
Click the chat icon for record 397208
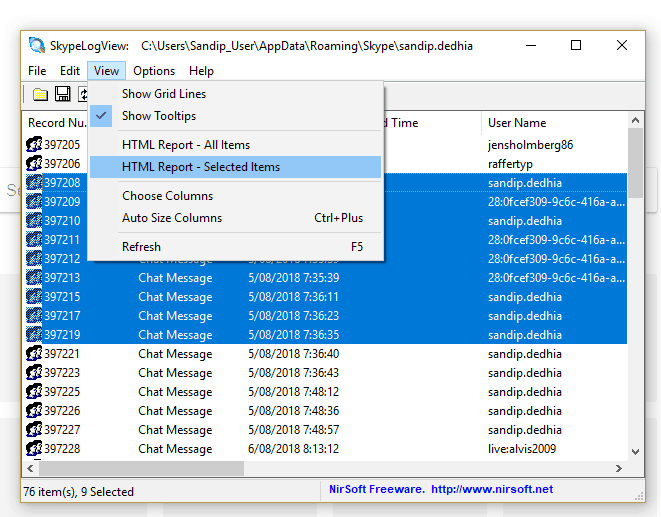[34, 183]
